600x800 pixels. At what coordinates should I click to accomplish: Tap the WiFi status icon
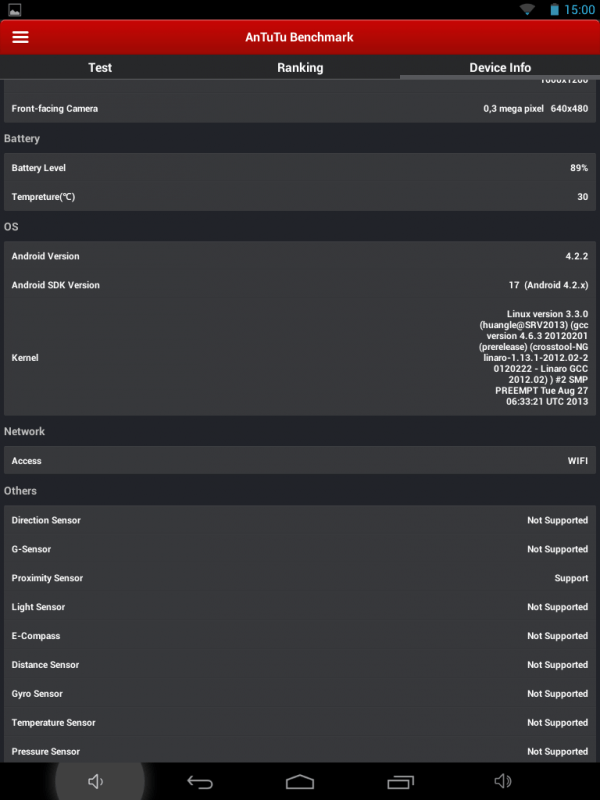[527, 9]
